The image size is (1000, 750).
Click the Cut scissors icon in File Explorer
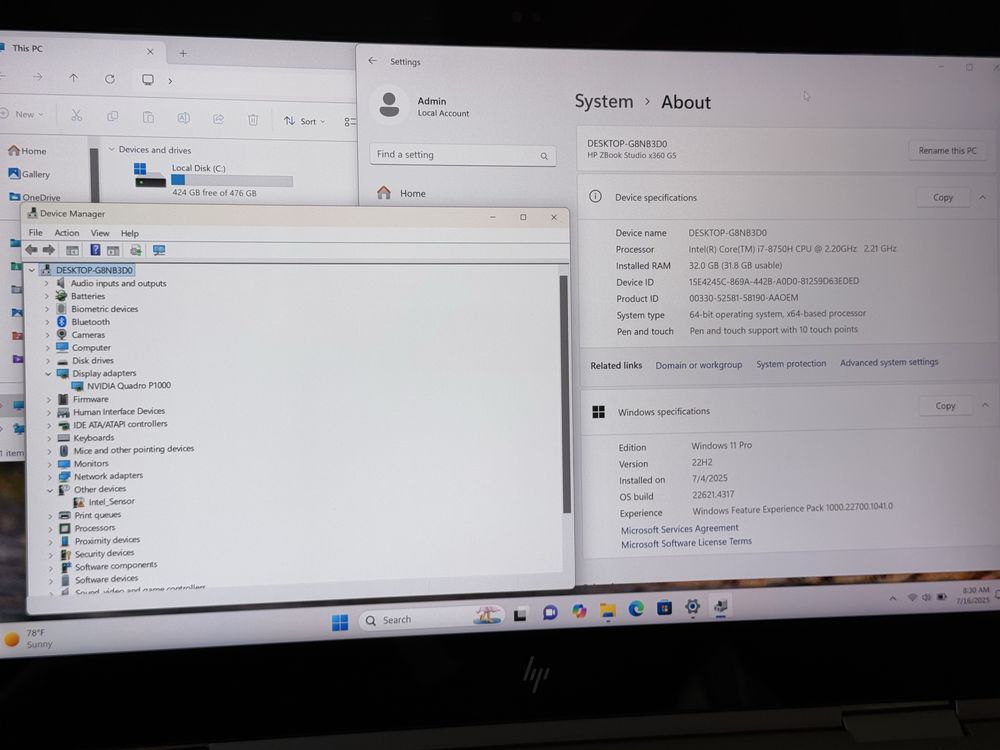pos(77,115)
